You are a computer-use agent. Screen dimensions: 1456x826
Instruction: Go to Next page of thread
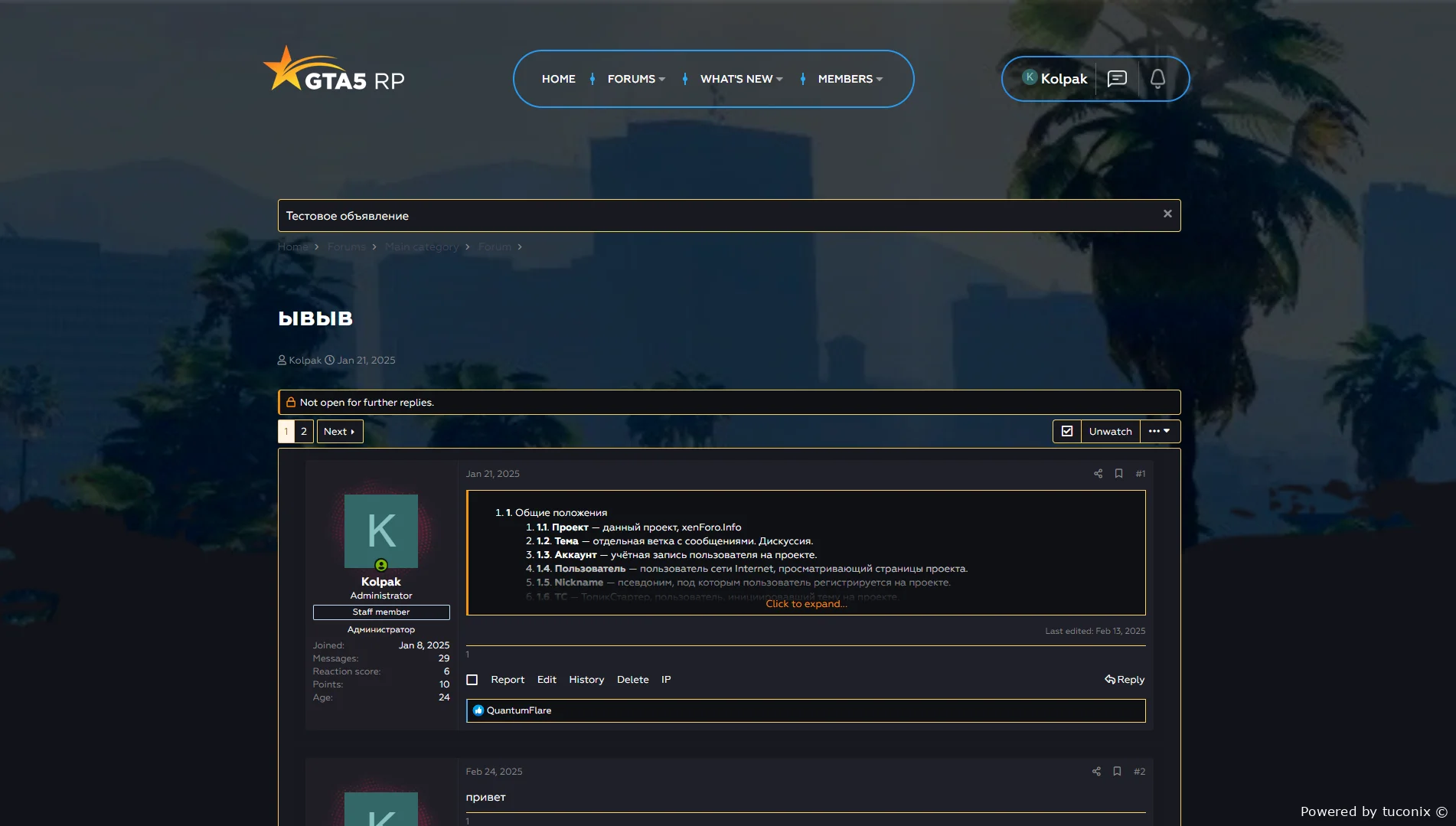pos(340,432)
